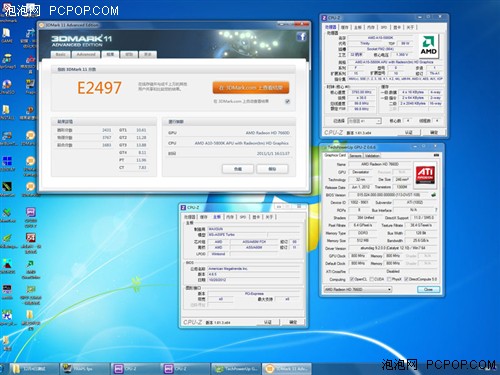Switch to the Advanced tab in 3DMark 11
500x375 pixels.
[x=86, y=54]
